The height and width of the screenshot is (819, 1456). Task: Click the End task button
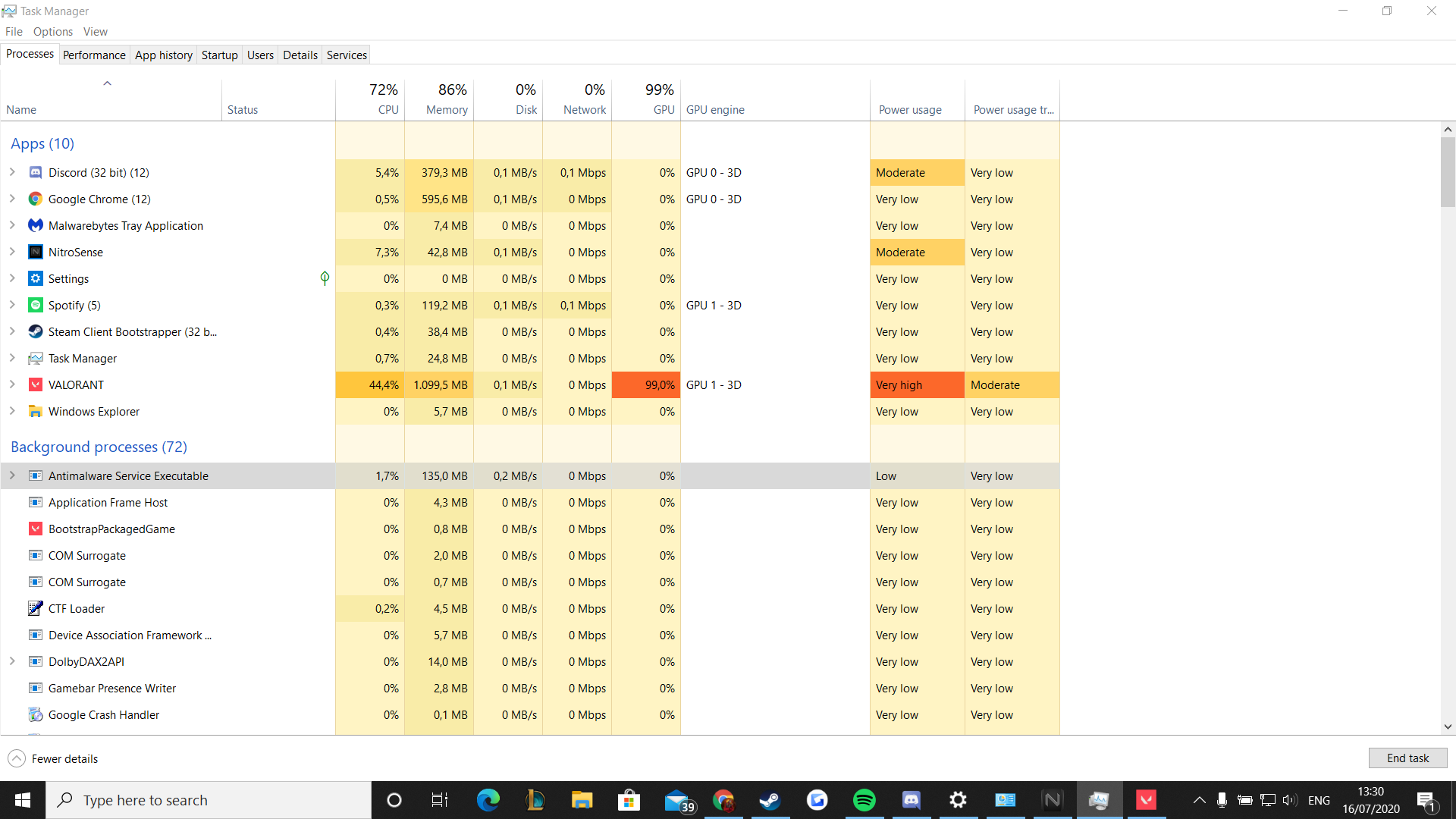coord(1407,758)
